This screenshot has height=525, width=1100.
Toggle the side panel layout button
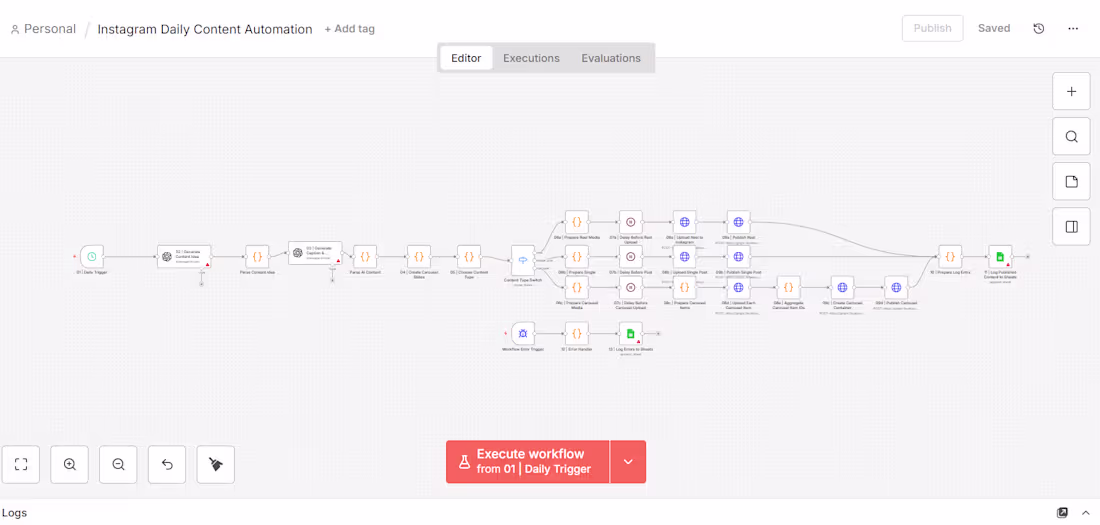[1071, 227]
